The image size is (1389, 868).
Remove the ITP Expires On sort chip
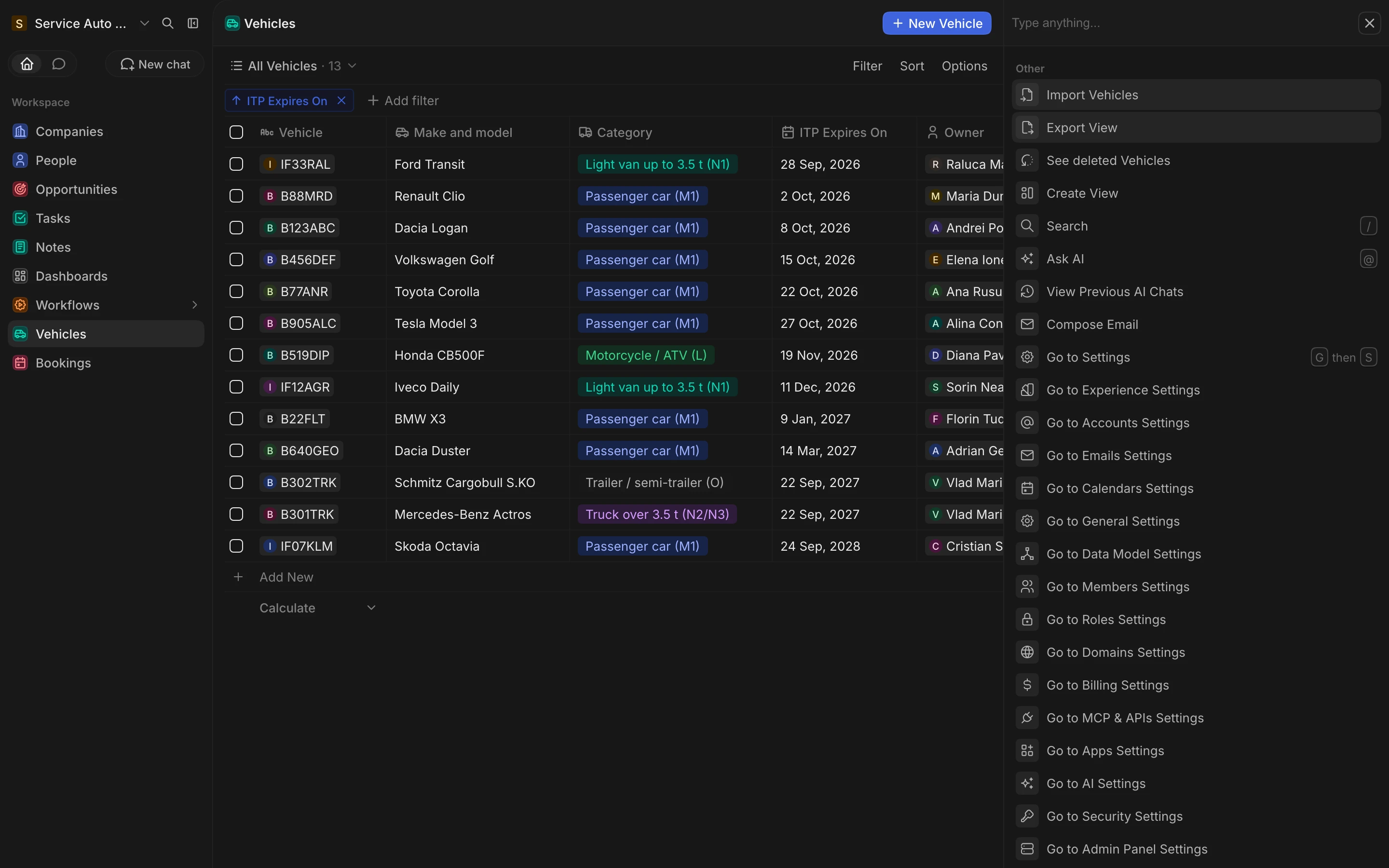(341, 100)
